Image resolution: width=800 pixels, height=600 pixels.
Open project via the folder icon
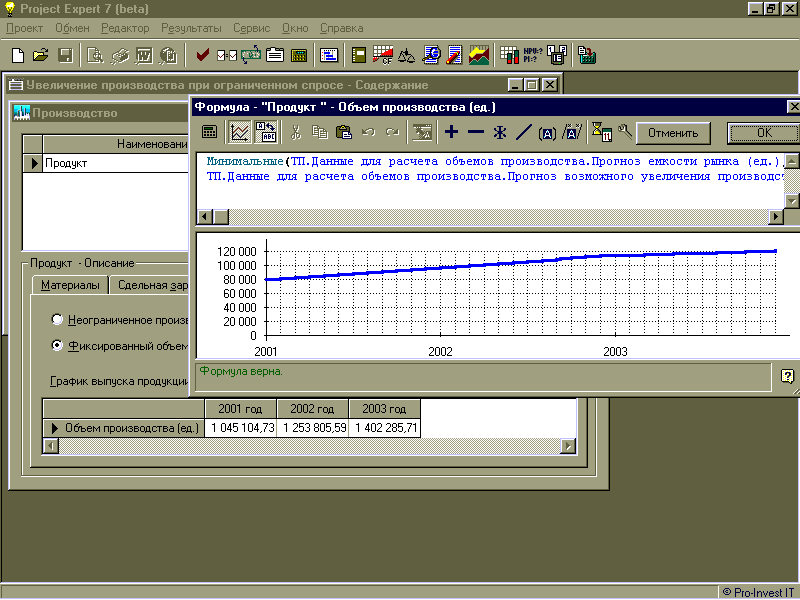41,55
